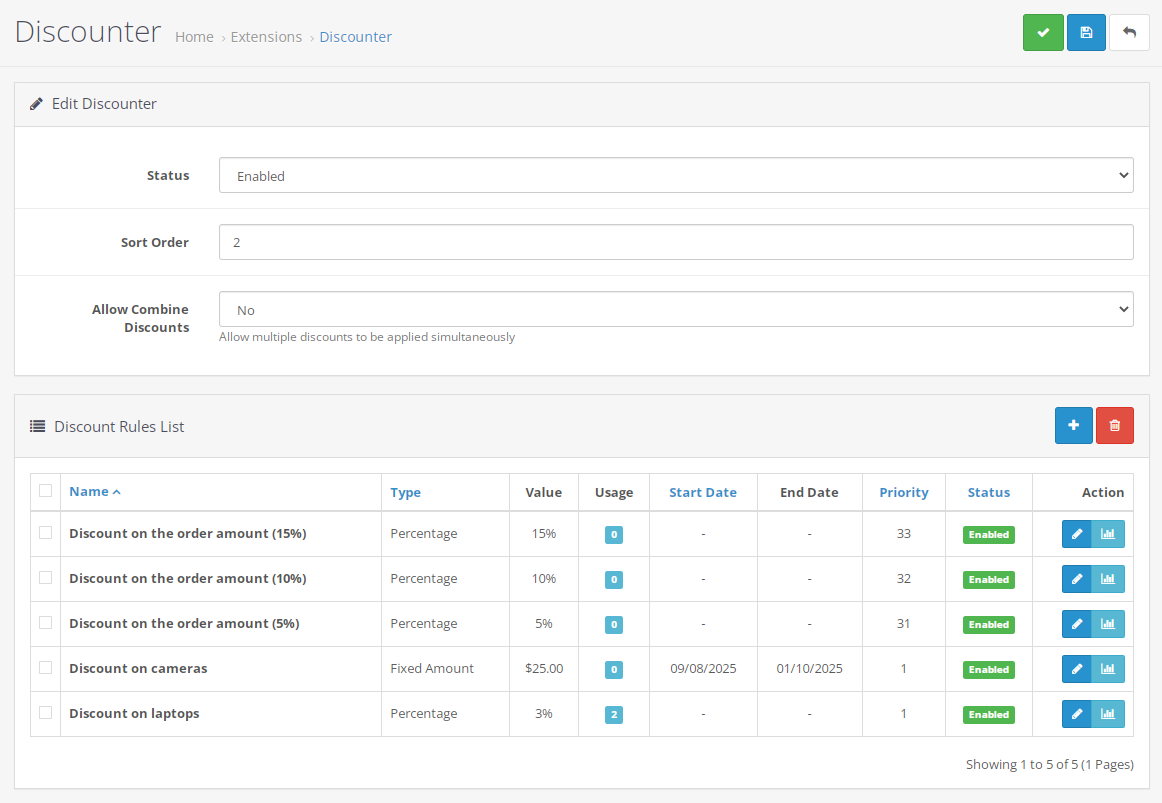
Task: Click priority value 33
Action: click(903, 533)
